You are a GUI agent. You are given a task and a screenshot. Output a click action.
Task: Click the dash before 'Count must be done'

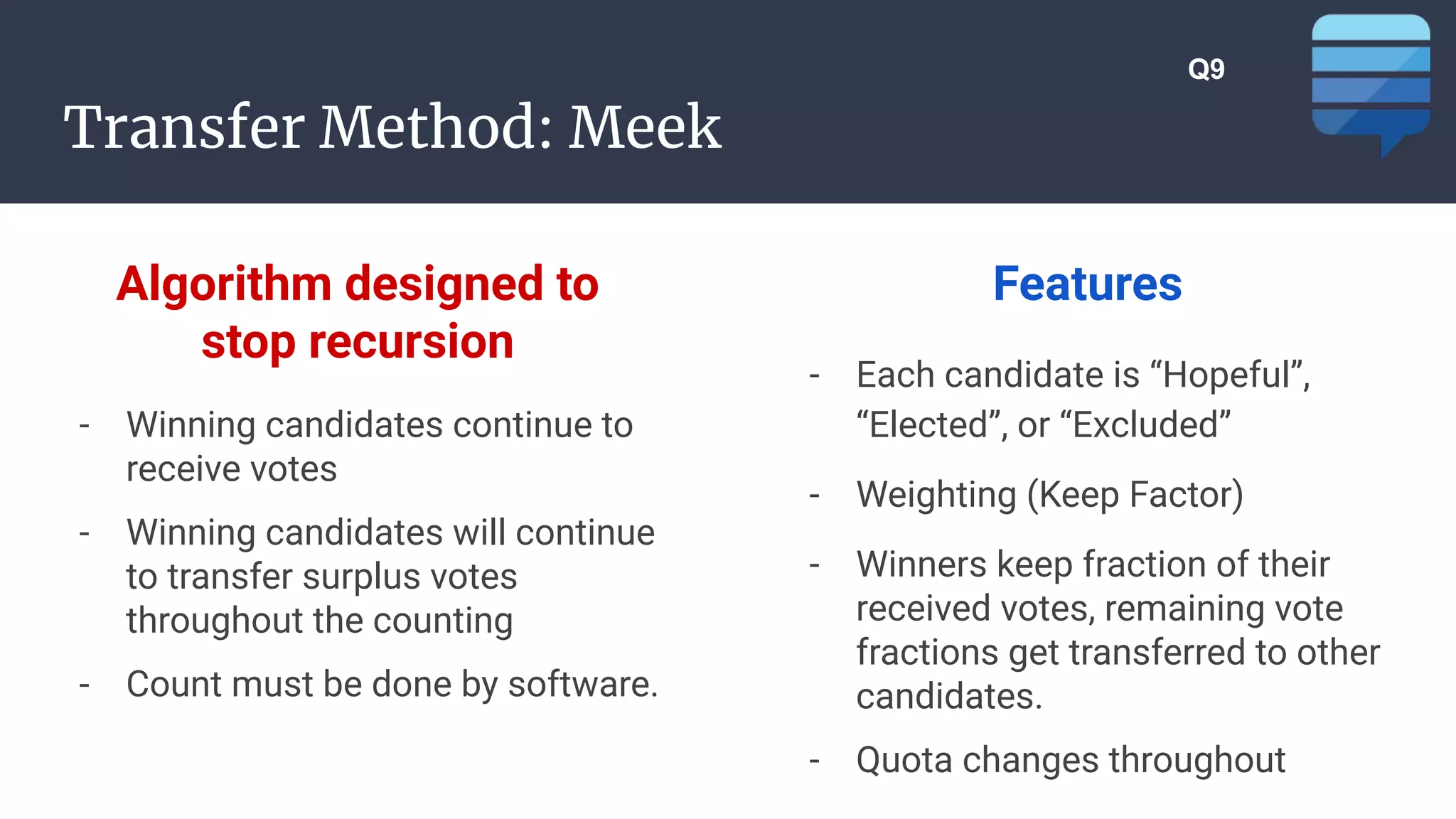coord(85,685)
